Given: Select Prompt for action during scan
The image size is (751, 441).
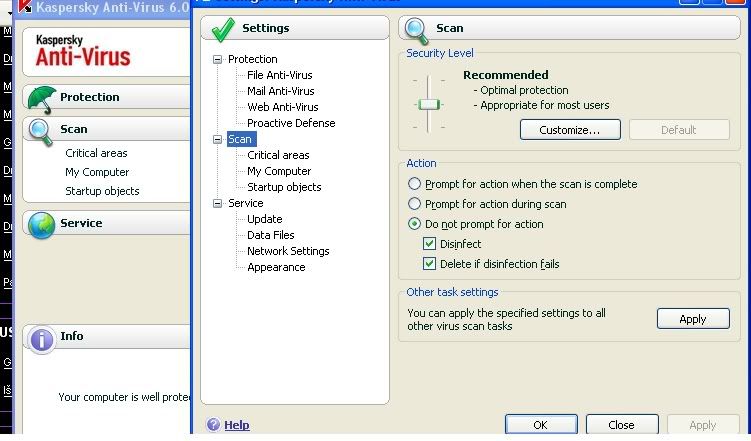Looking at the screenshot, I should [414, 204].
